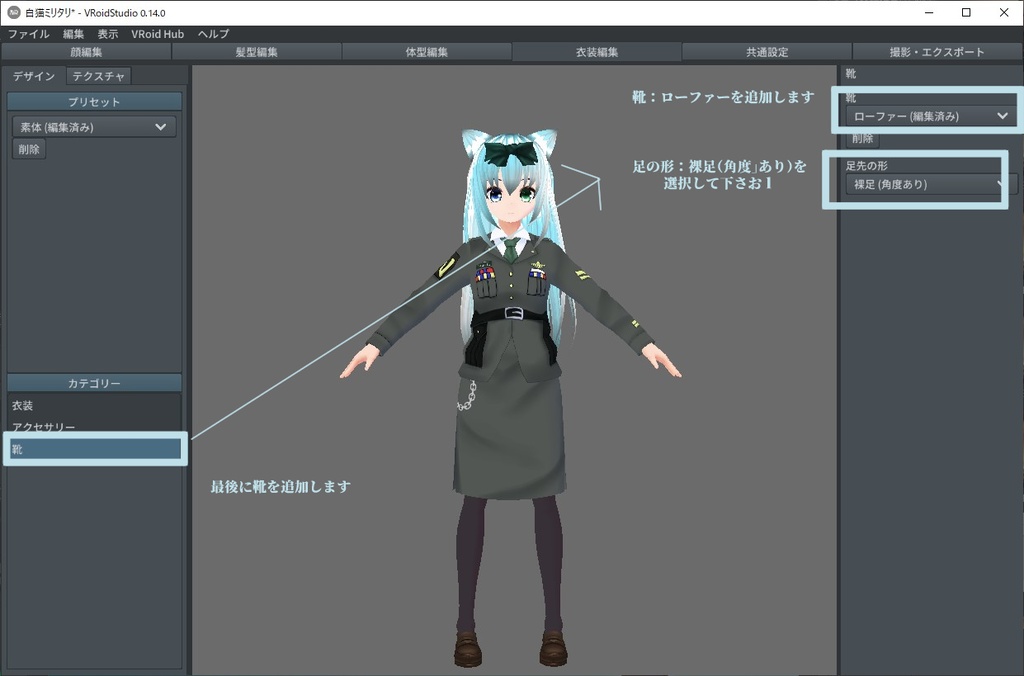Click the VRoid Hub menu item
The image size is (1024, 676).
tap(158, 33)
